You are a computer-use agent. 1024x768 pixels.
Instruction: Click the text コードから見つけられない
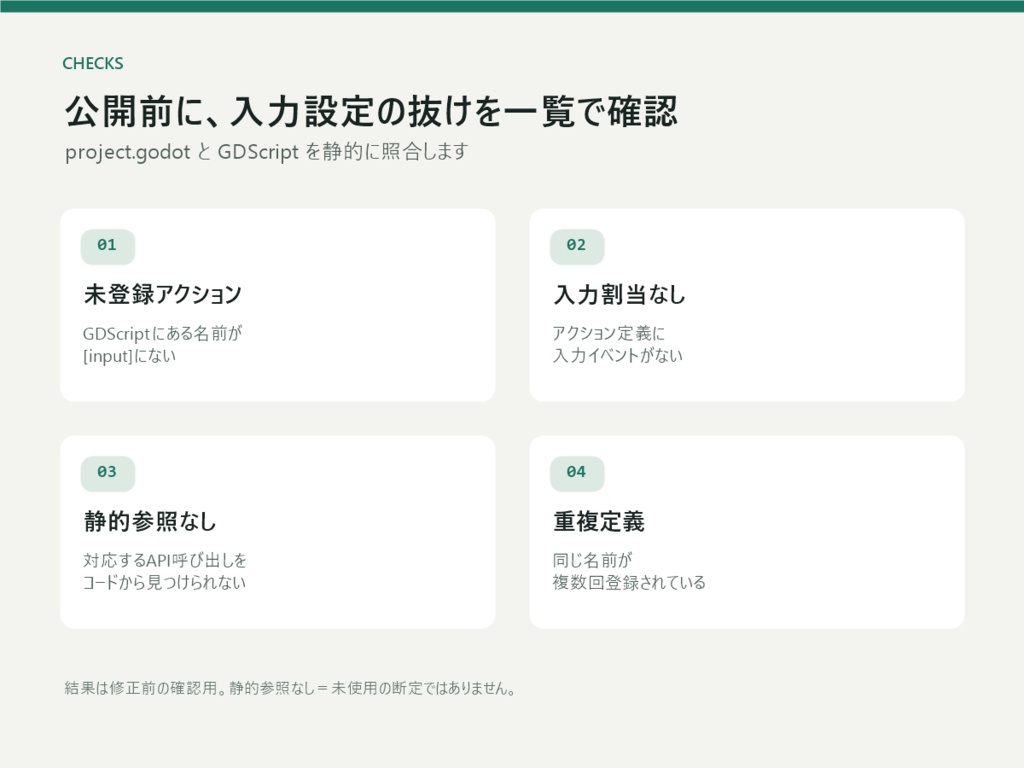(x=164, y=583)
